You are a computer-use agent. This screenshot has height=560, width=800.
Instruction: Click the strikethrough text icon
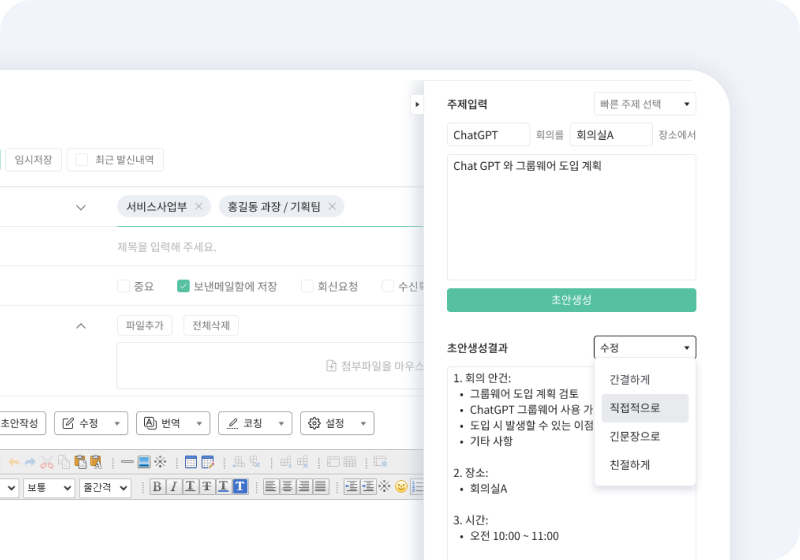207,487
